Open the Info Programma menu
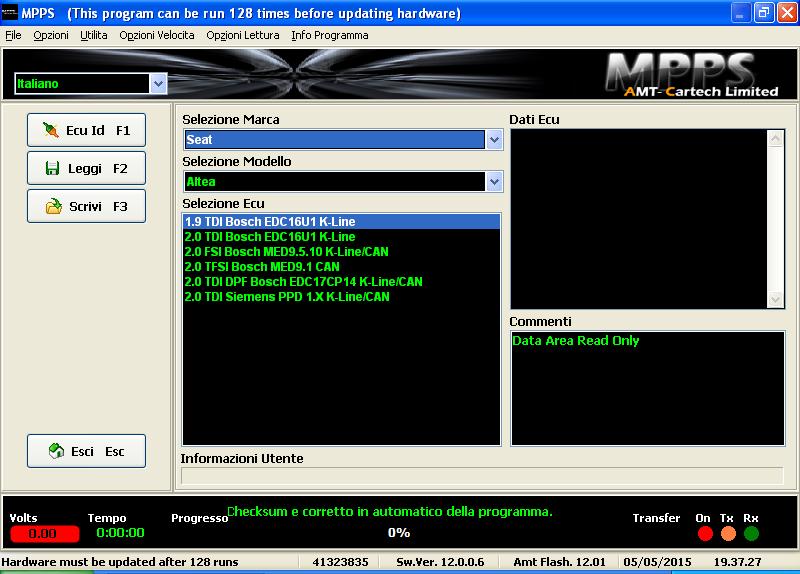Image resolution: width=800 pixels, height=574 pixels. tap(329, 35)
